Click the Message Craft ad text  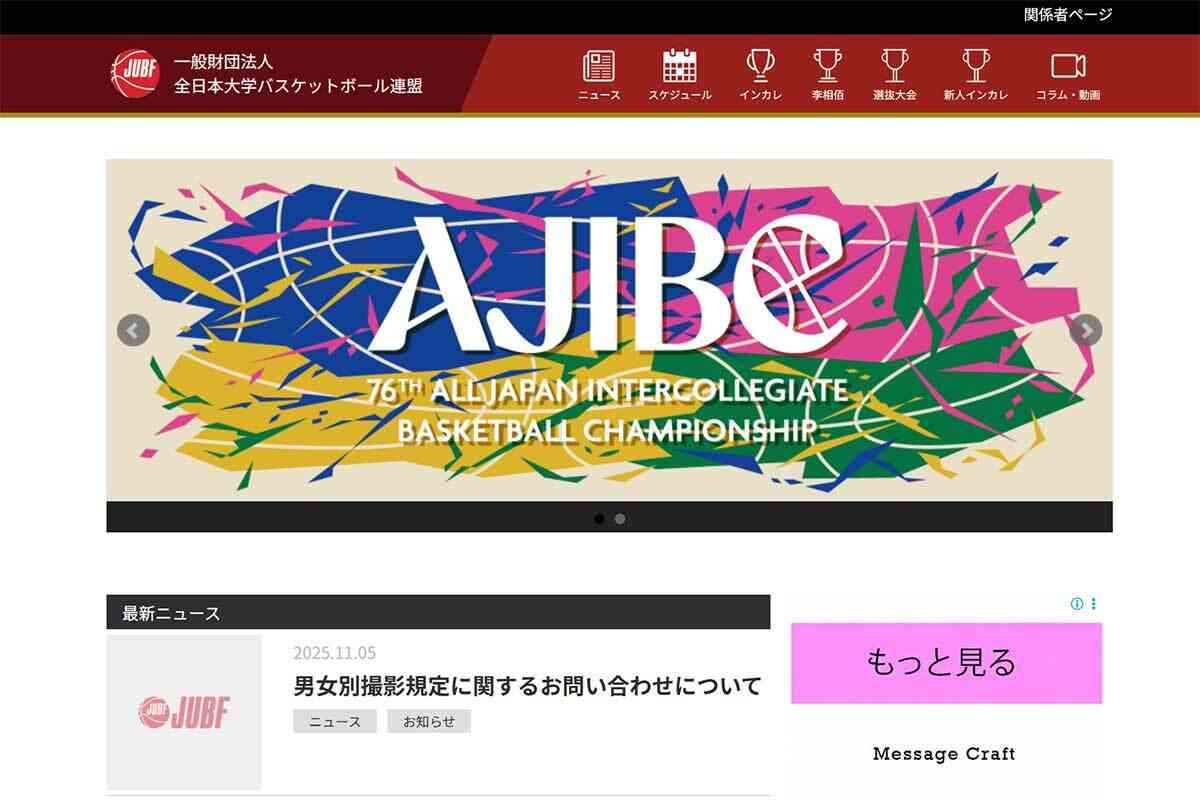(x=944, y=754)
